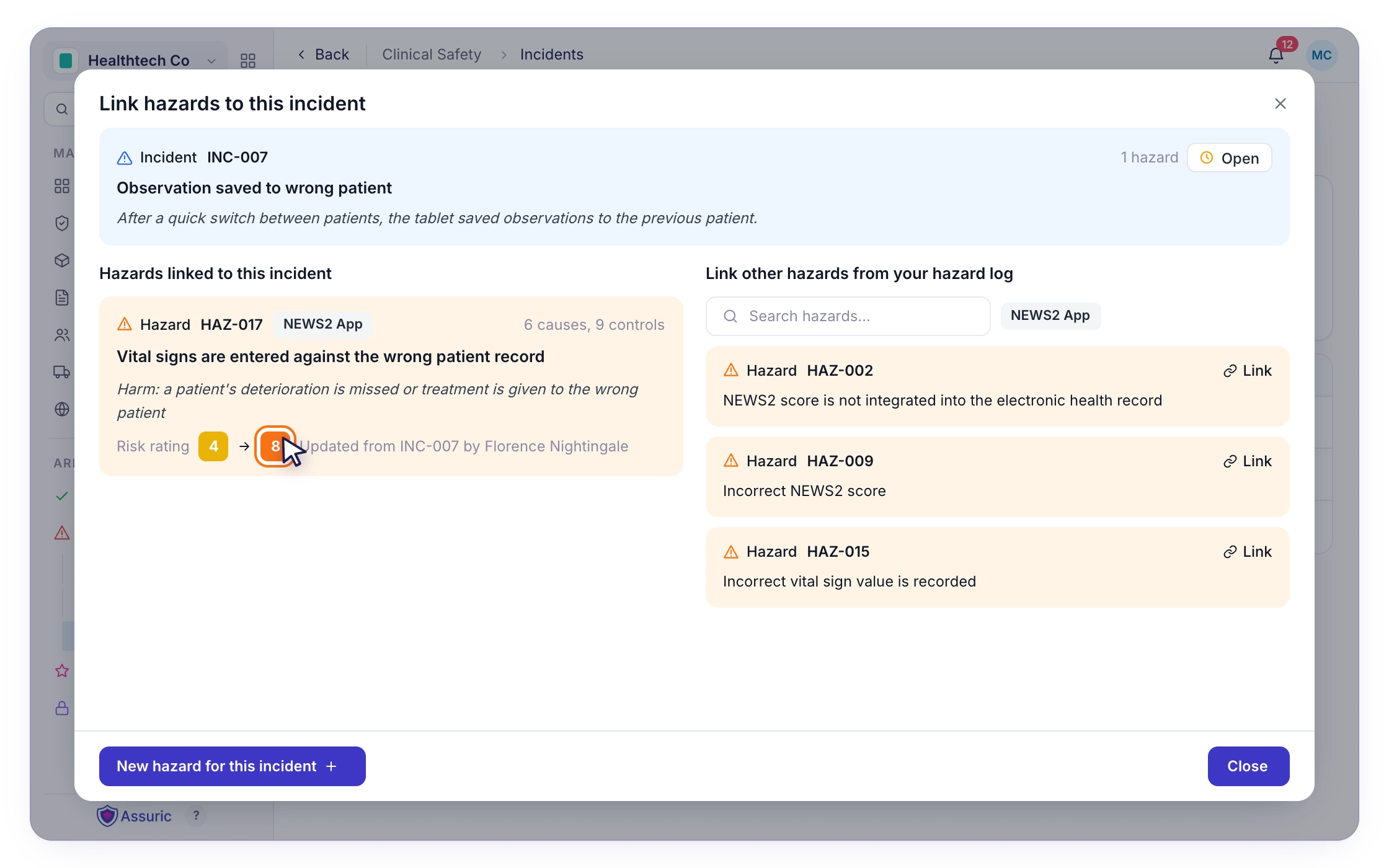Open the globe icon in sidebar
Viewport: 1389px width, 868px height.
coord(62,409)
